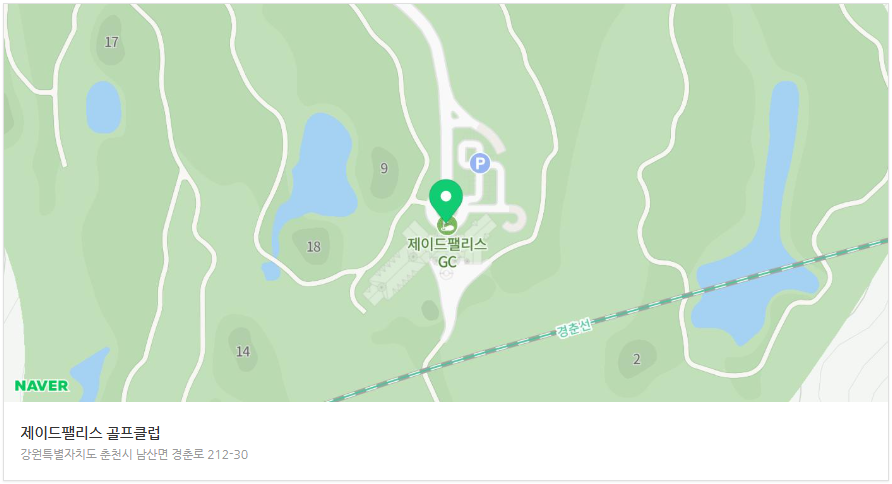This screenshot has width=892, height=484.
Task: Select hole 17 marker on the map
Action: [112, 42]
